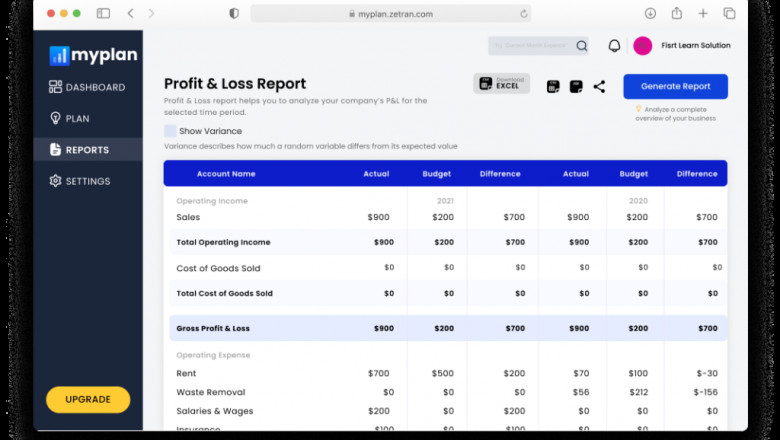Show Safari tab overview
780x440 pixels.
(x=729, y=13)
